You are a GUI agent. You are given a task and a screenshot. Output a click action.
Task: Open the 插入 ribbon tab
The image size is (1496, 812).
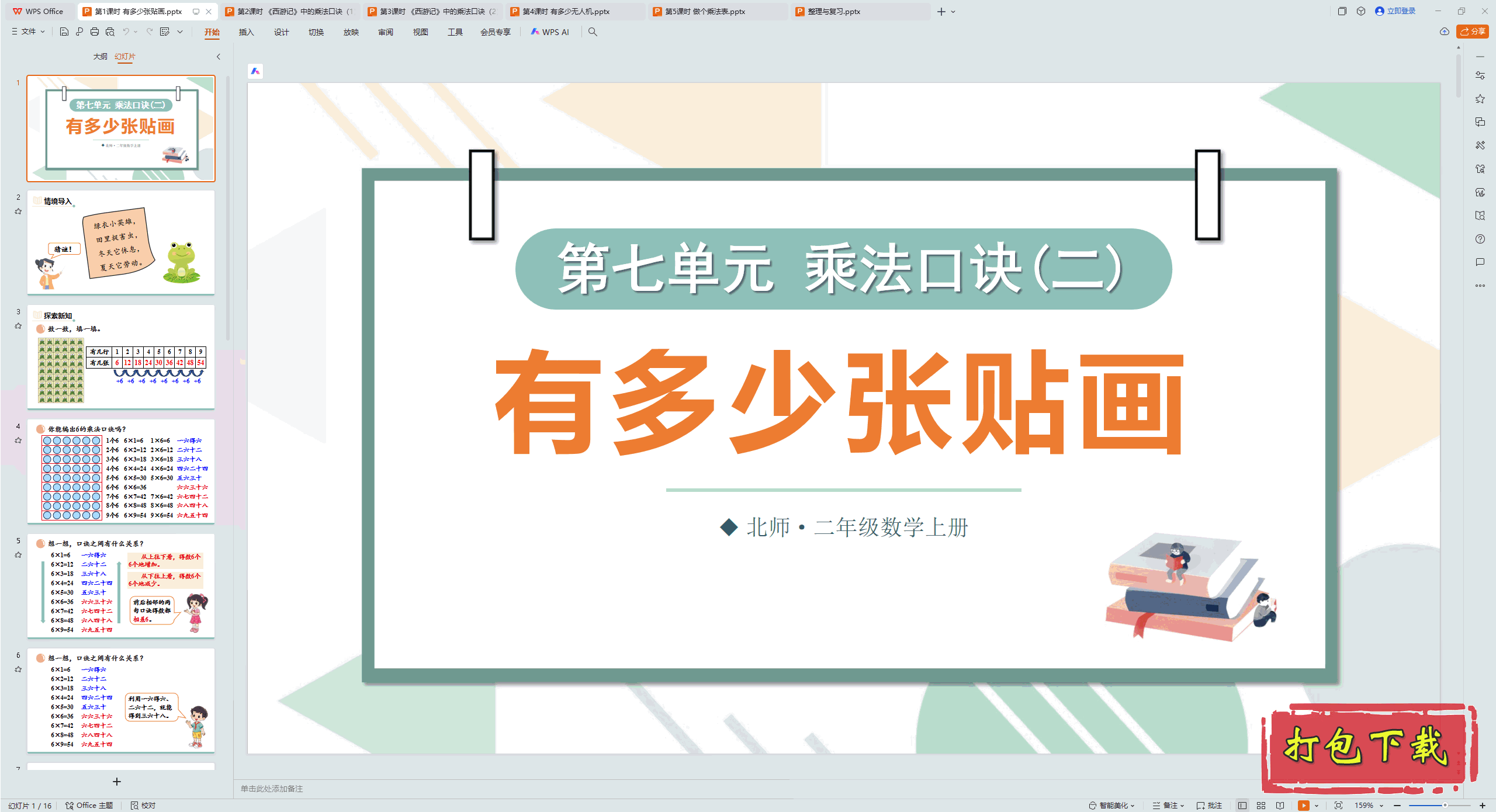[246, 32]
